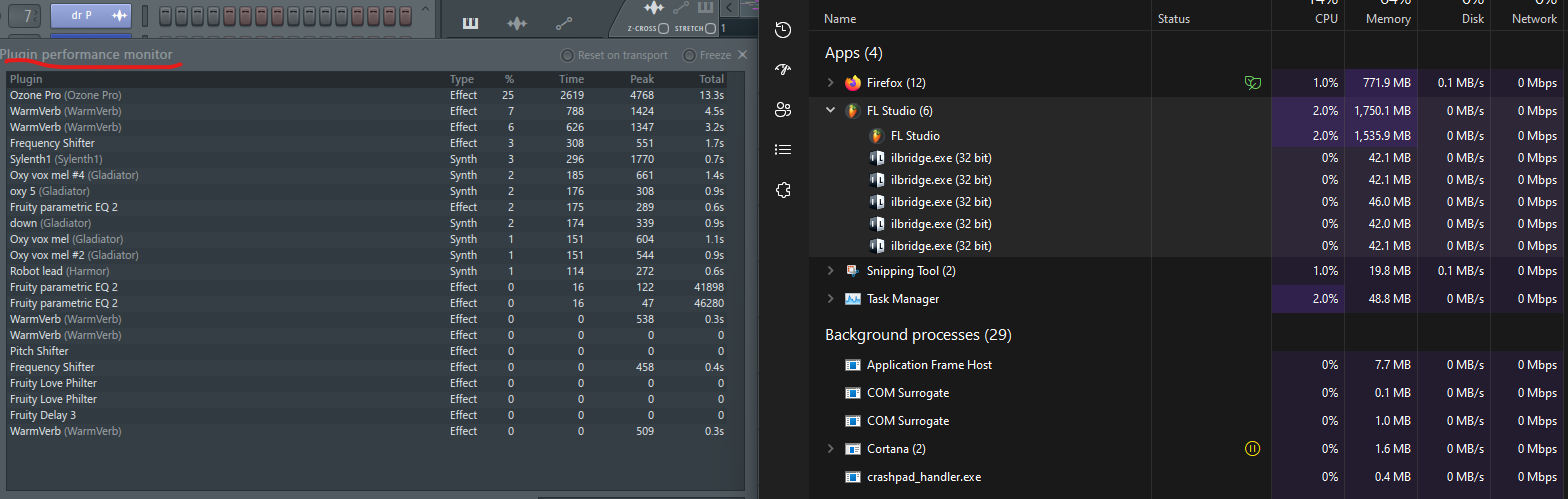Open the Users page icon
The width and height of the screenshot is (1568, 499).
(x=784, y=110)
